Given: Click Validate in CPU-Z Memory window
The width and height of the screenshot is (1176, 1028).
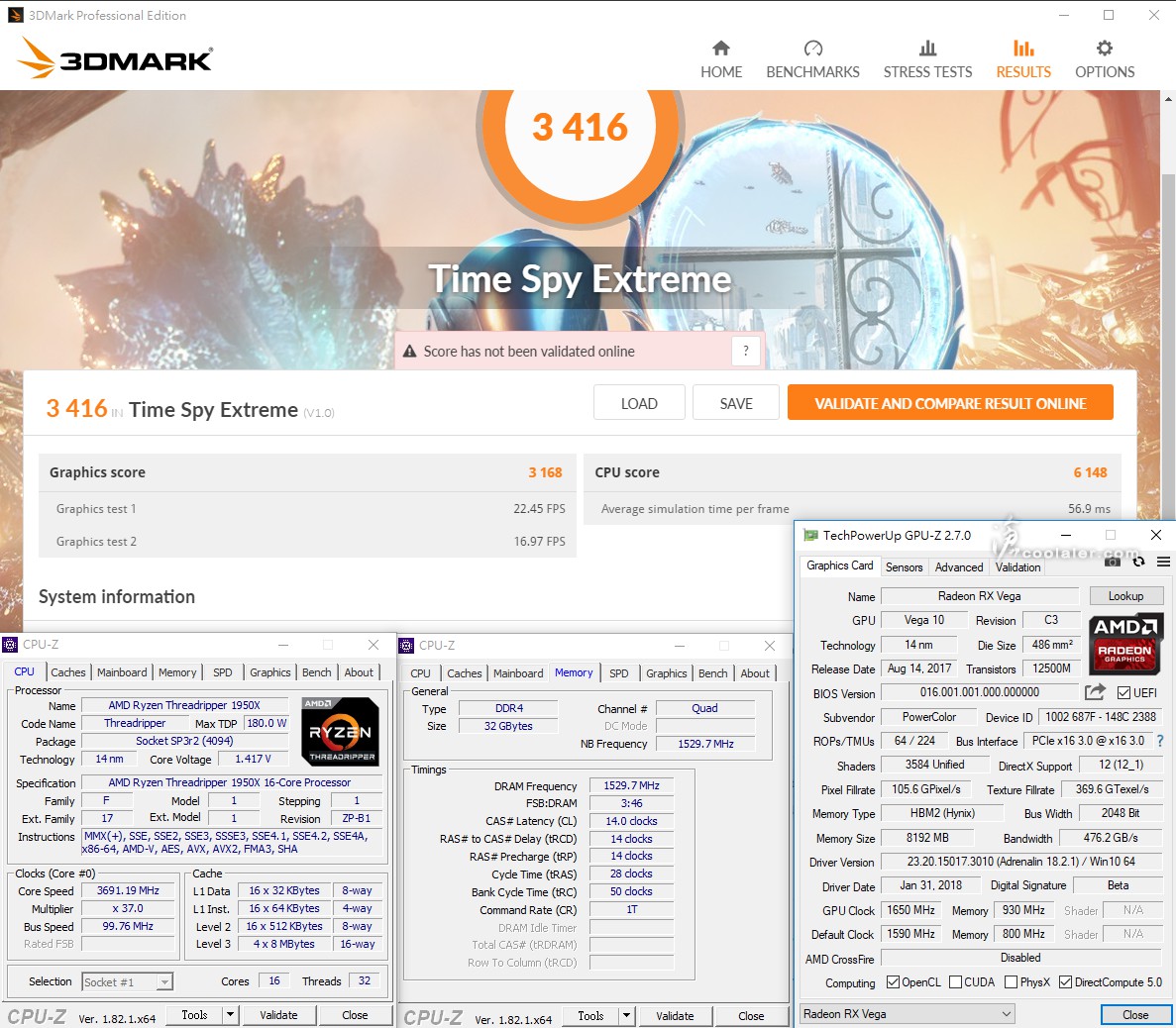Looking at the screenshot, I should click(675, 1016).
